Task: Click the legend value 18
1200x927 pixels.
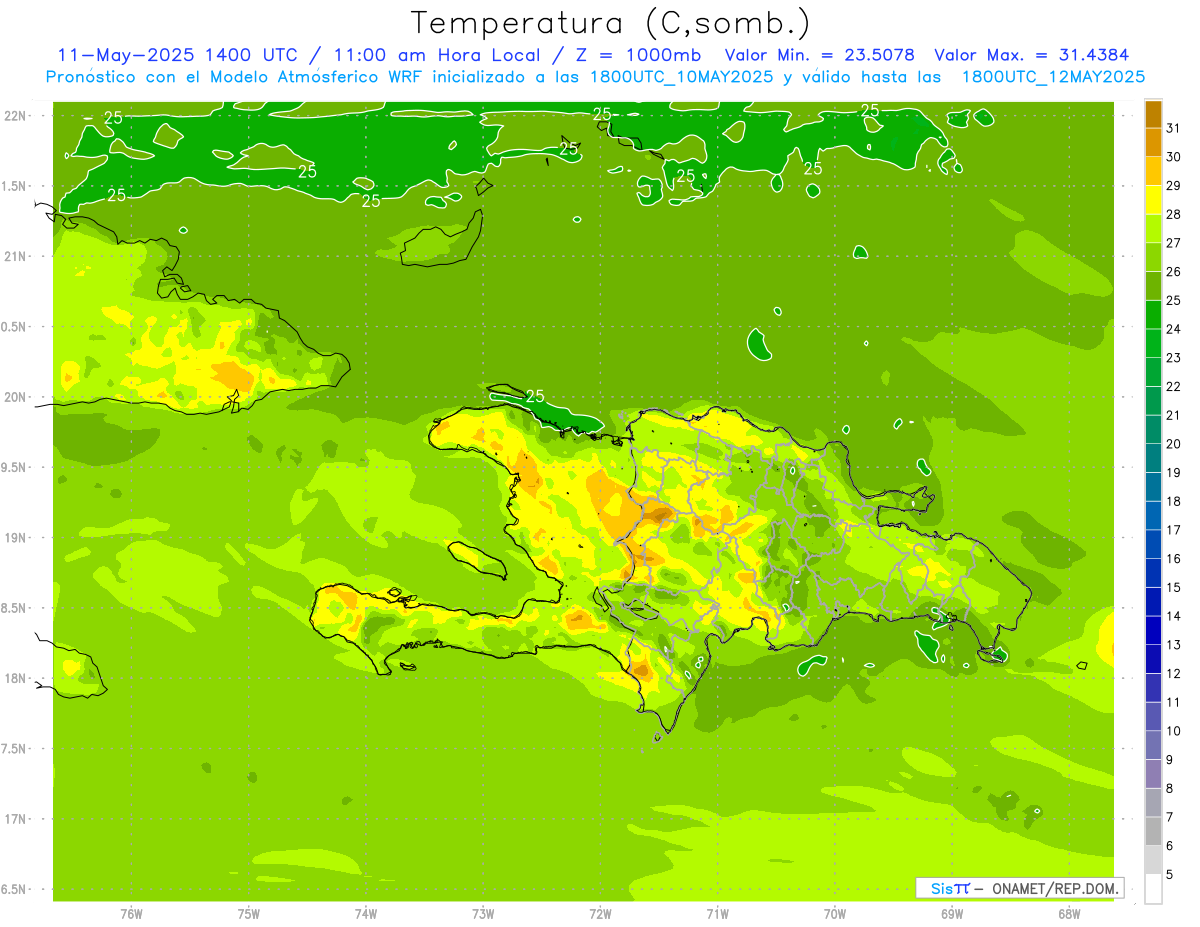Action: (1173, 501)
